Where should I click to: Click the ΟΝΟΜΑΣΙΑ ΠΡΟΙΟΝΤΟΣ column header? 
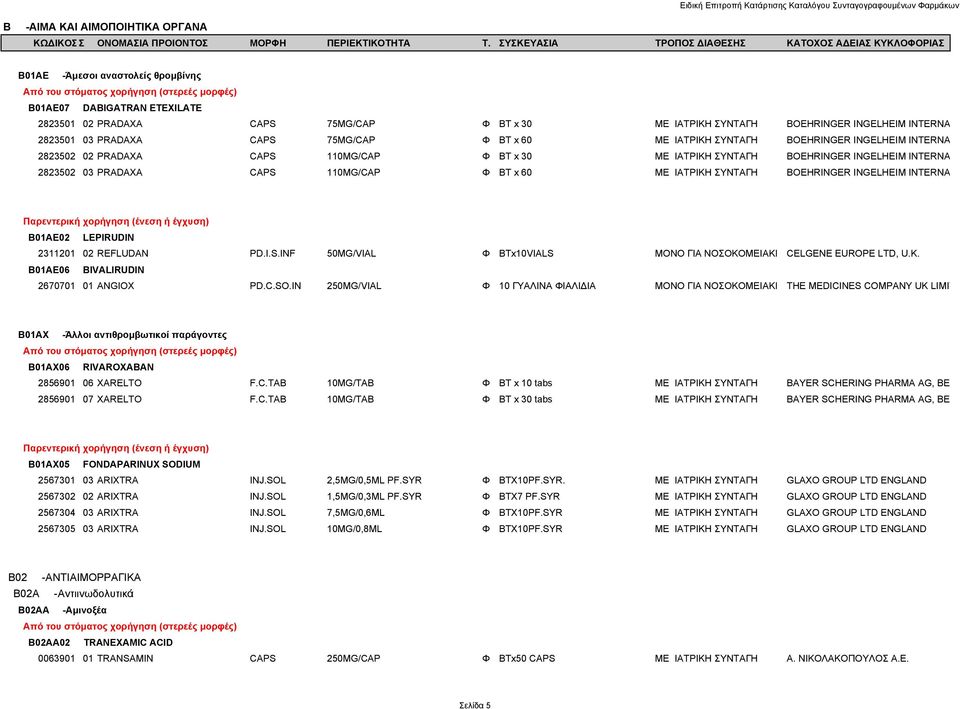[x=152, y=43]
